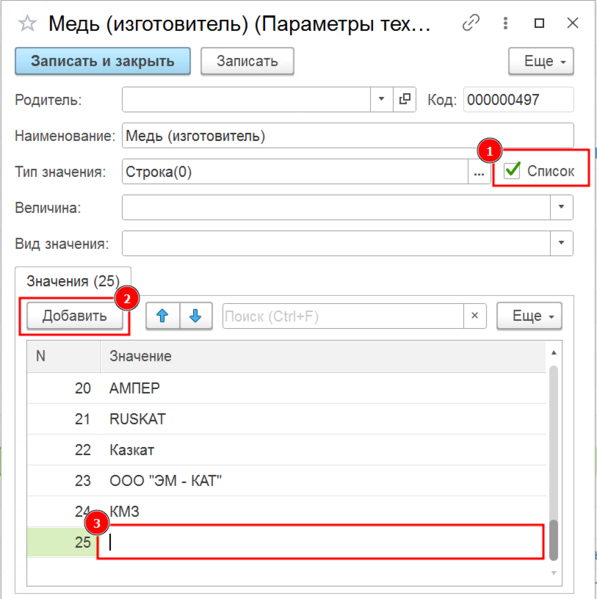Maximize the dialog window
This screenshot has width=597, height=599.
coord(539,23)
